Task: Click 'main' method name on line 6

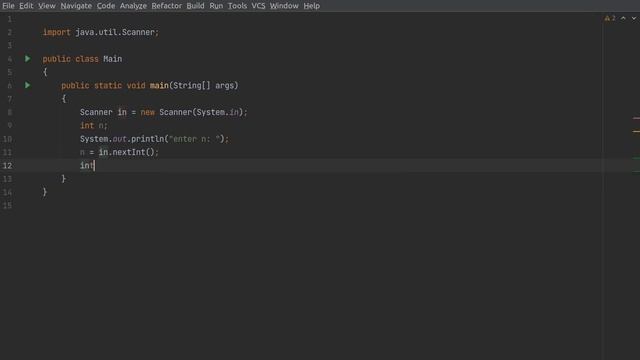Action: (159, 85)
